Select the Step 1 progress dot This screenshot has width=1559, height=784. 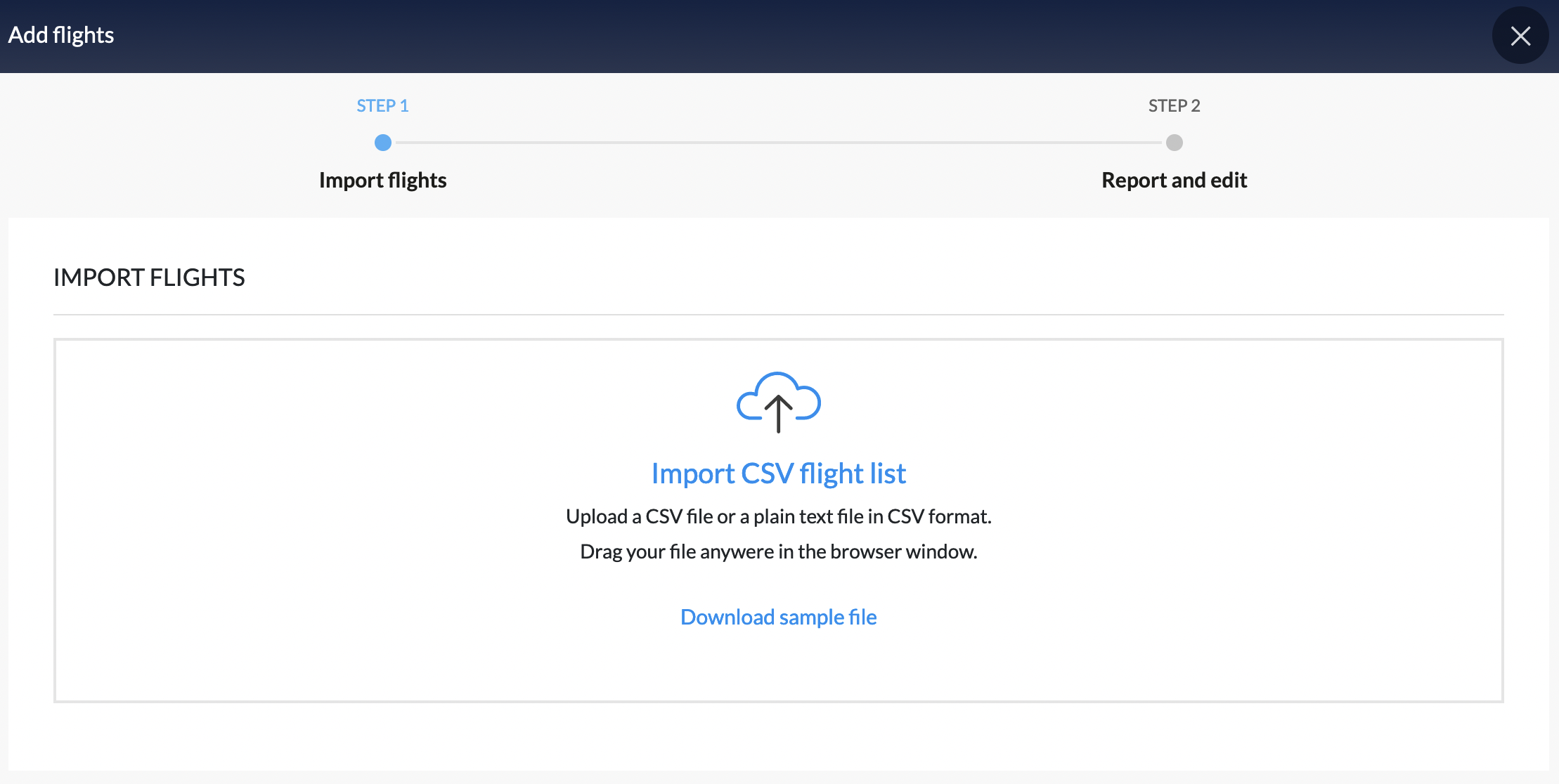[x=383, y=143]
